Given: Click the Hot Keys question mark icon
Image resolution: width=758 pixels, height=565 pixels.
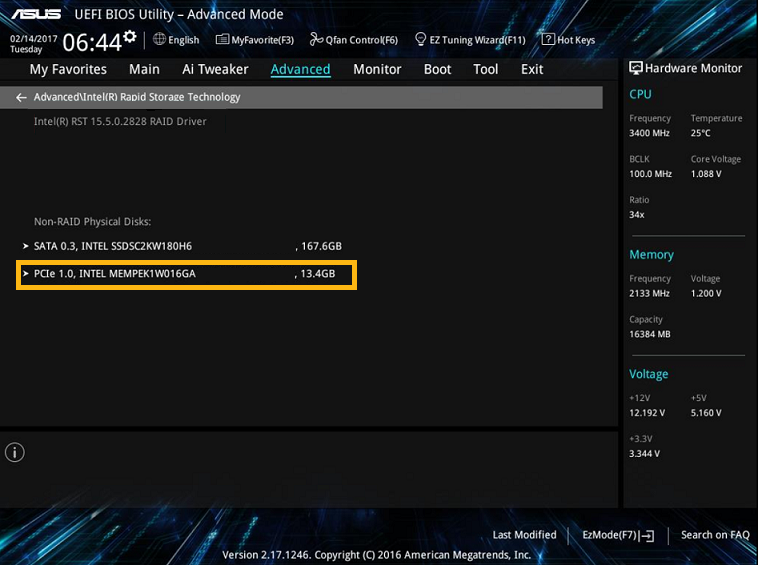Looking at the screenshot, I should pos(548,39).
